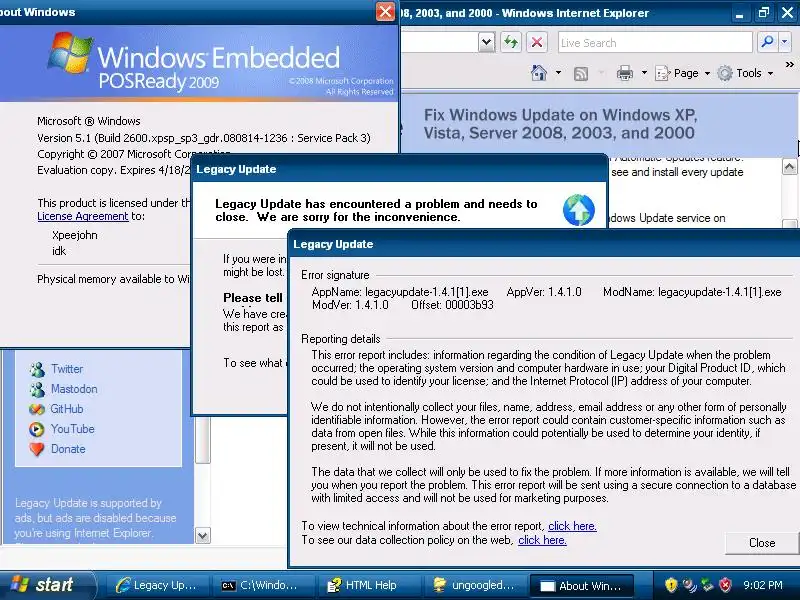Switch to About Windows taskbar button
This screenshot has height=600, width=800.
[582, 586]
